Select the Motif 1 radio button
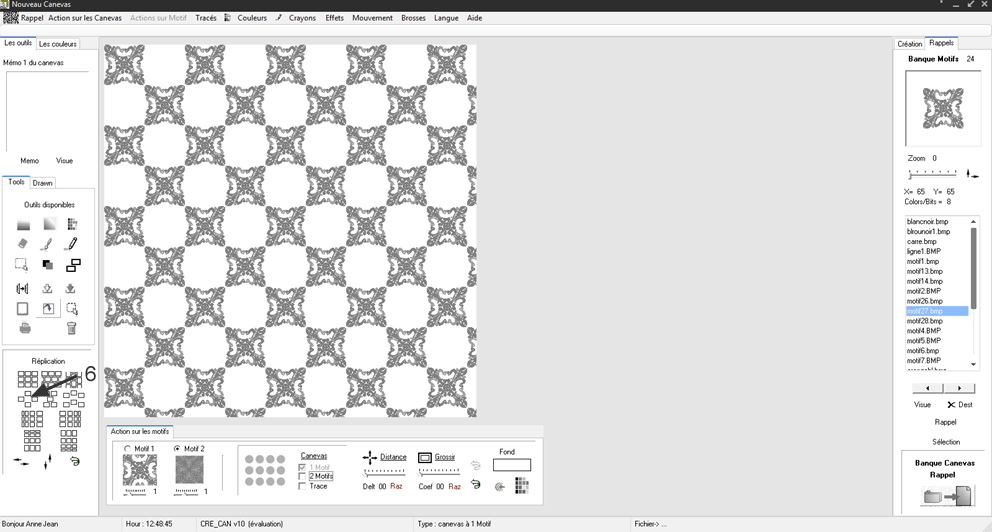 [127, 449]
